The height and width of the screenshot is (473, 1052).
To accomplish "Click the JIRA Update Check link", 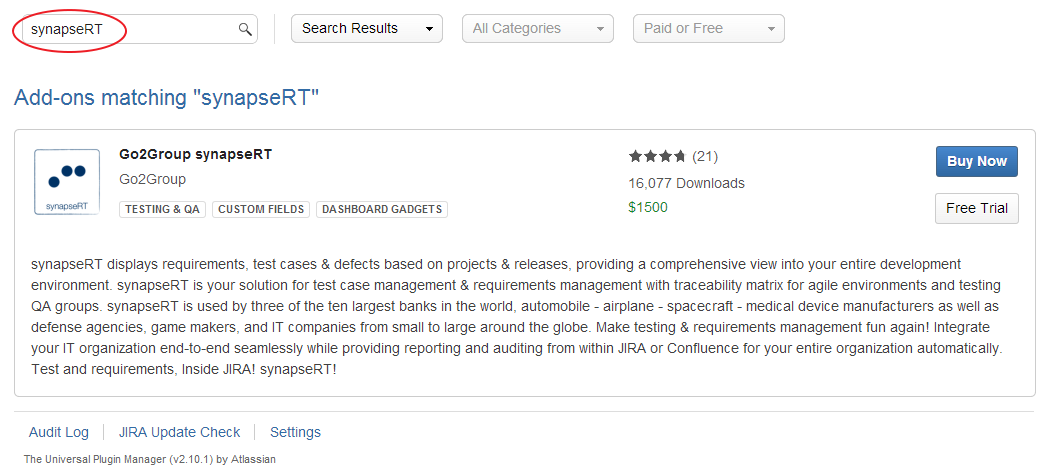I will (180, 432).
